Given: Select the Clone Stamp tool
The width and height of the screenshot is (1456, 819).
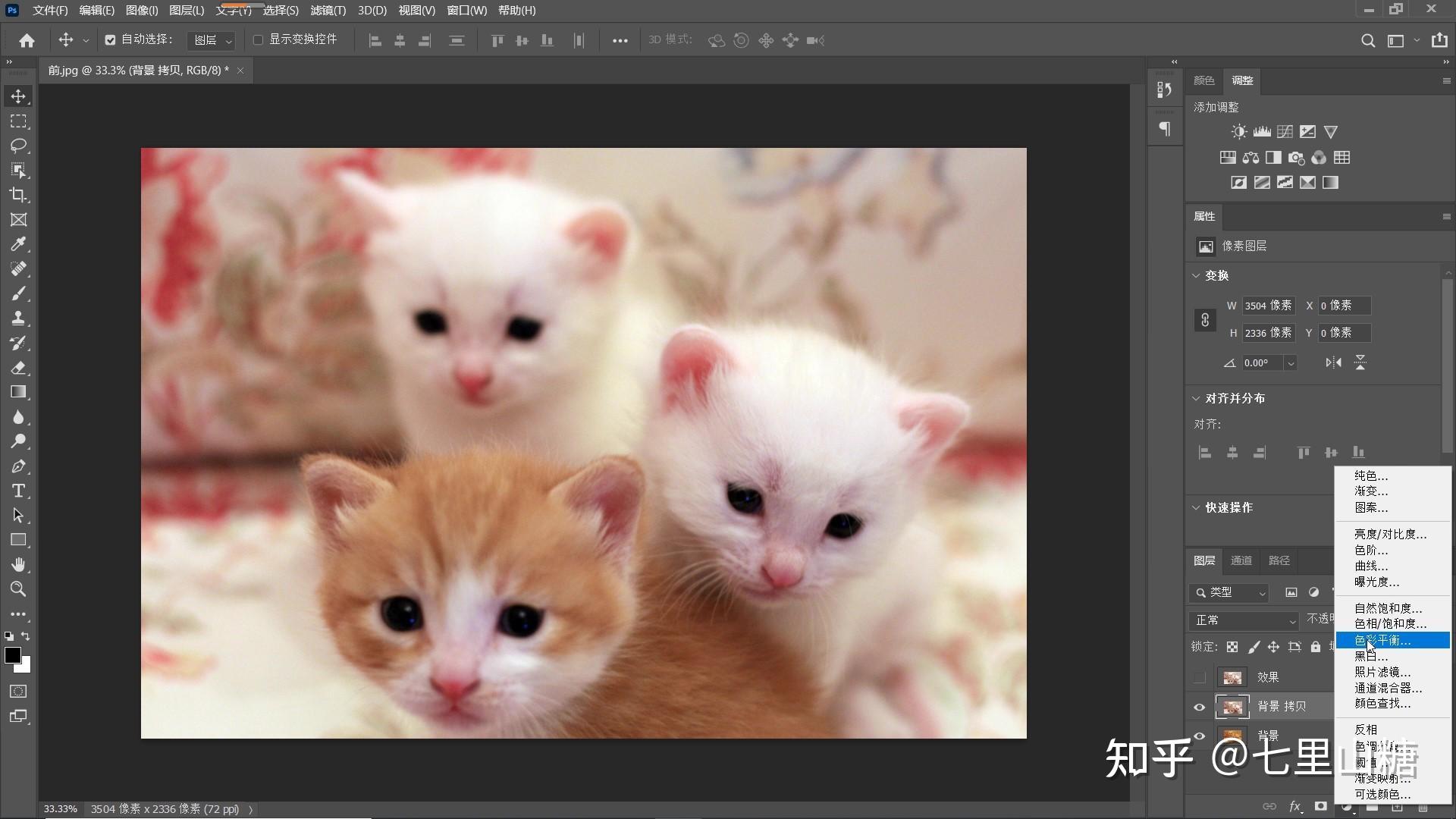Looking at the screenshot, I should pyautogui.click(x=19, y=318).
